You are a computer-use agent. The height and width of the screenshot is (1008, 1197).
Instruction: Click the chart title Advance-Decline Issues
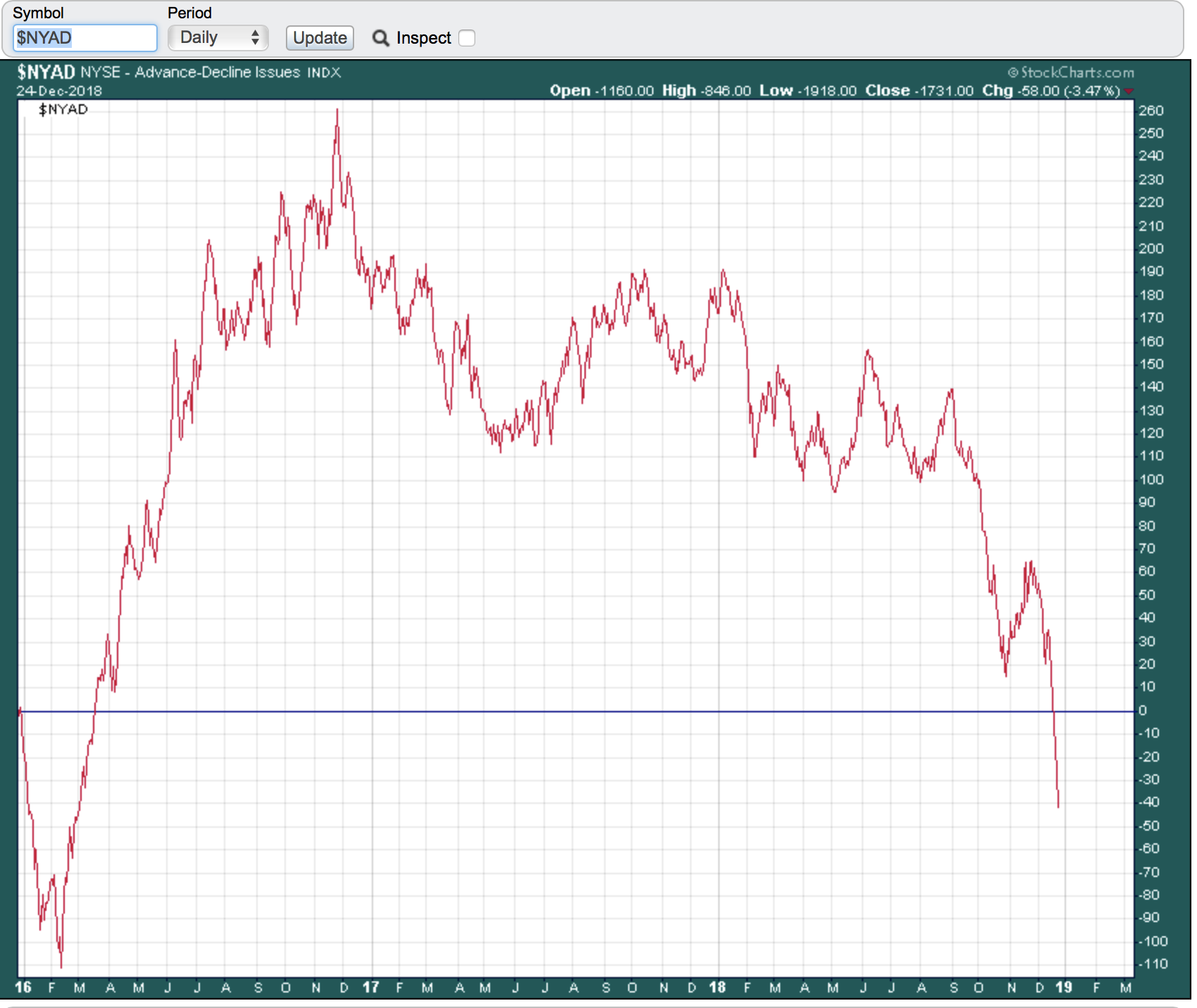(217, 73)
